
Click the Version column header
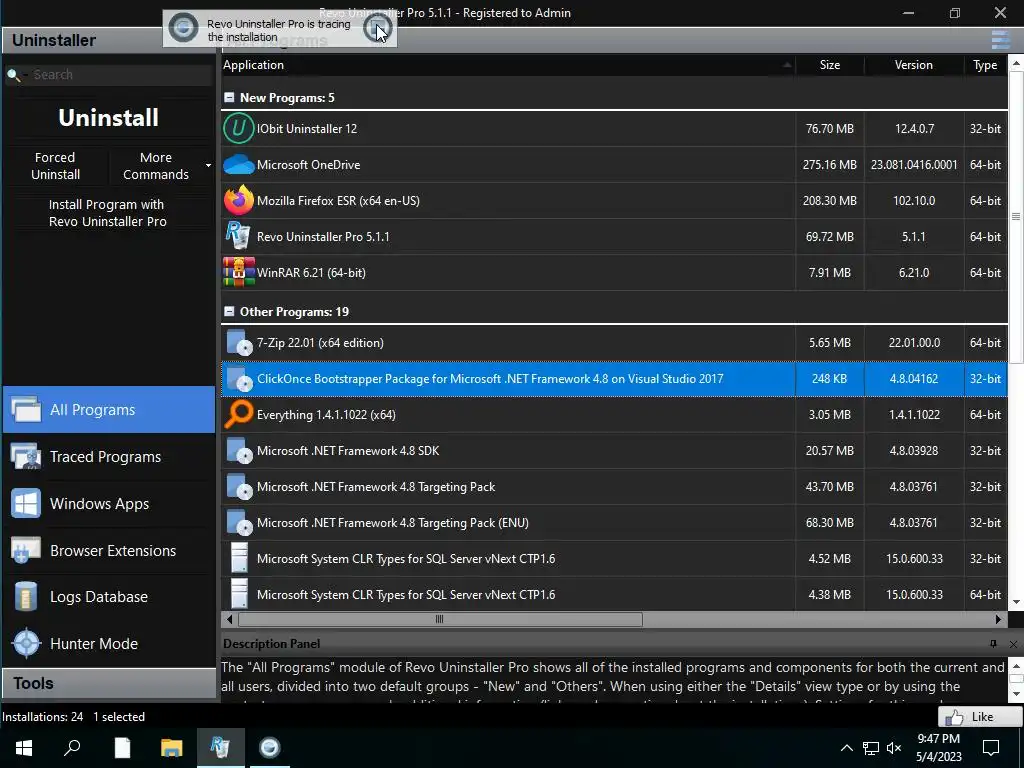pyautogui.click(x=914, y=65)
